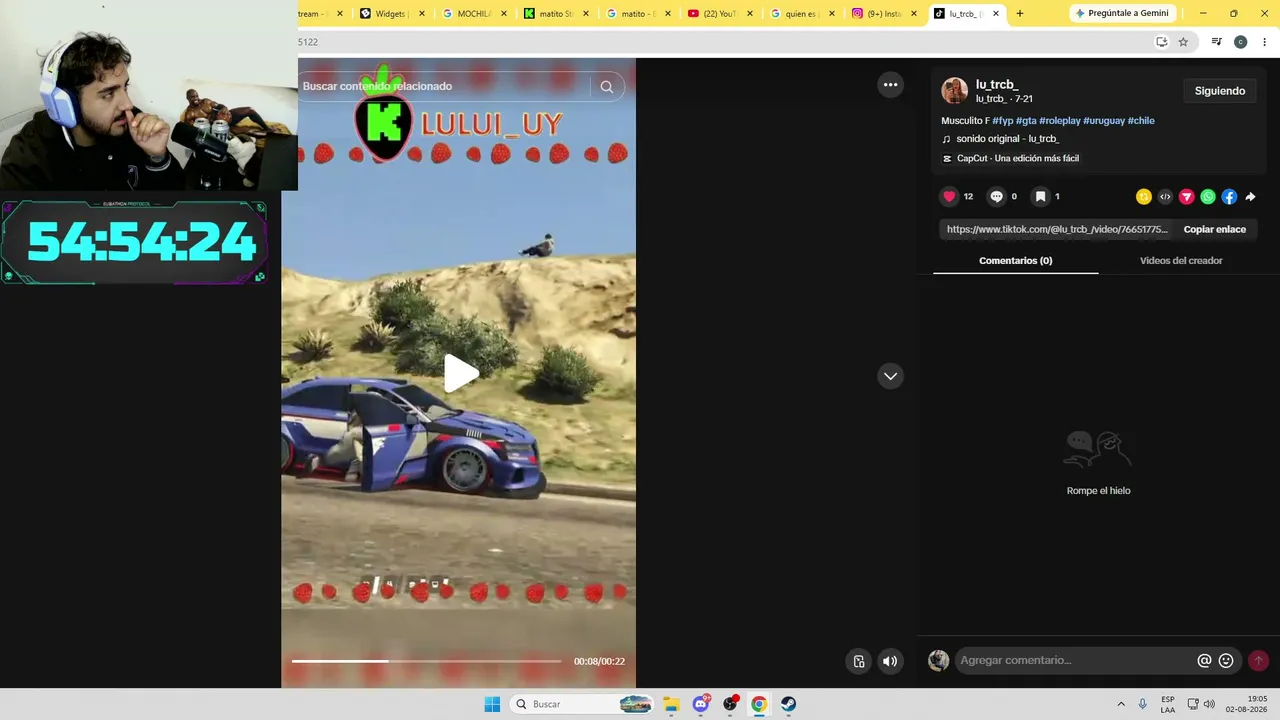1280x720 pixels.
Task: Open more share options arrow
Action: click(x=1250, y=197)
